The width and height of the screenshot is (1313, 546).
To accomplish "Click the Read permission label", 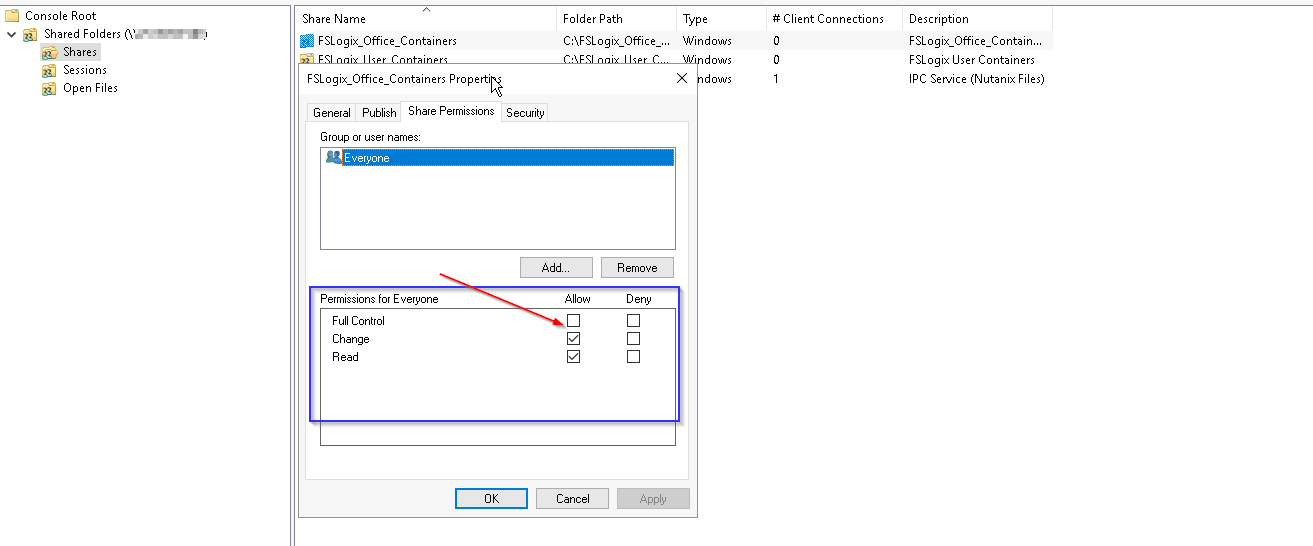I will click(x=345, y=357).
